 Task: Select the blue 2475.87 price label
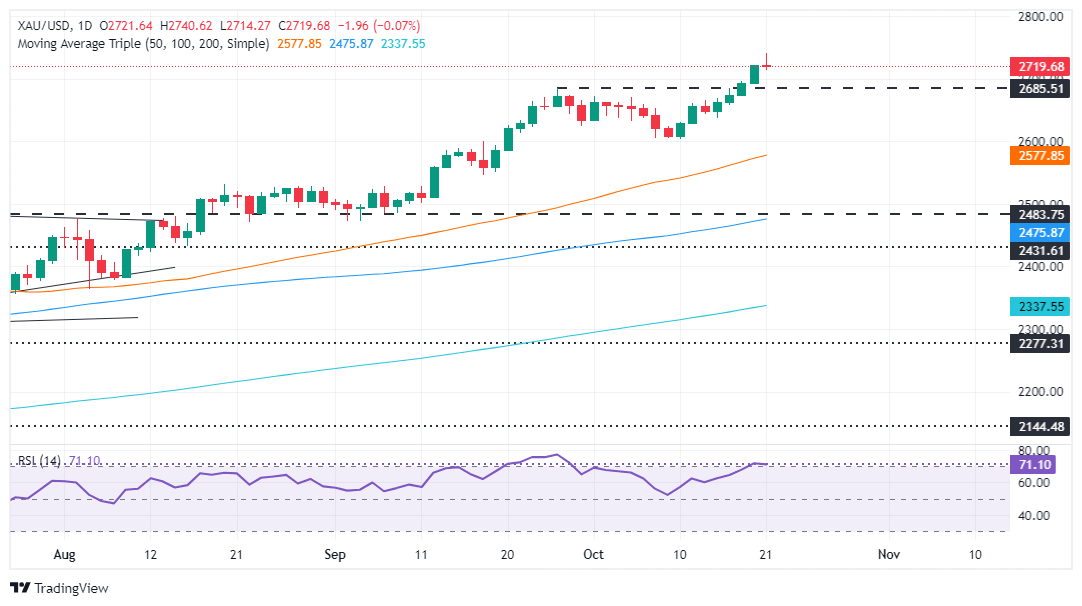point(1041,233)
